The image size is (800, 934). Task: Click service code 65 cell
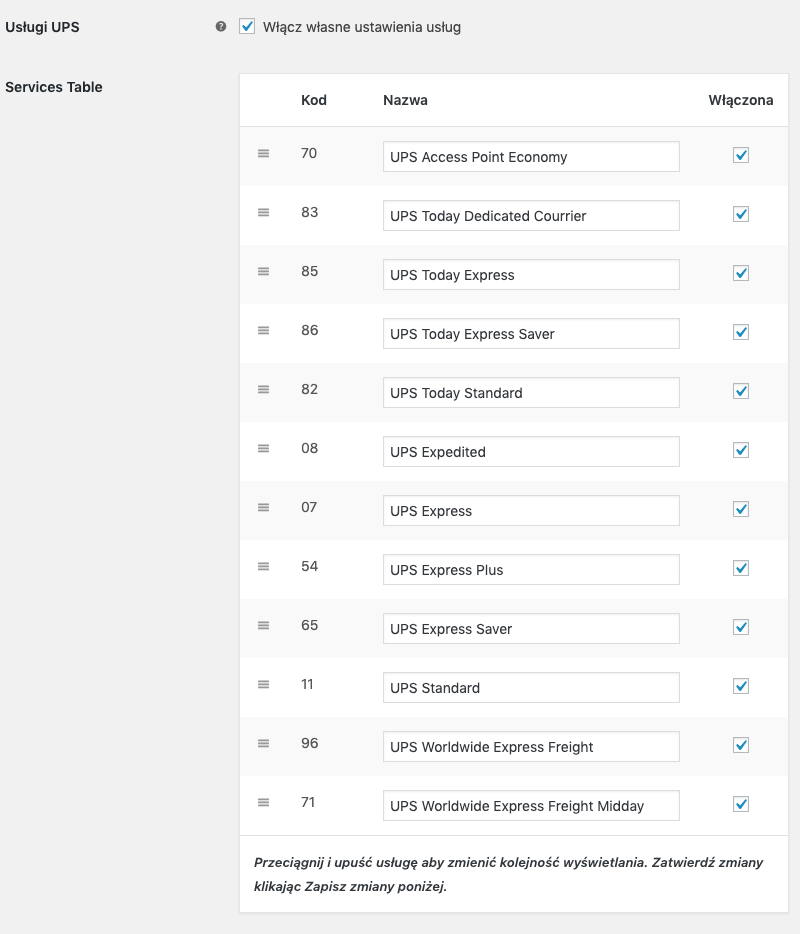309,625
